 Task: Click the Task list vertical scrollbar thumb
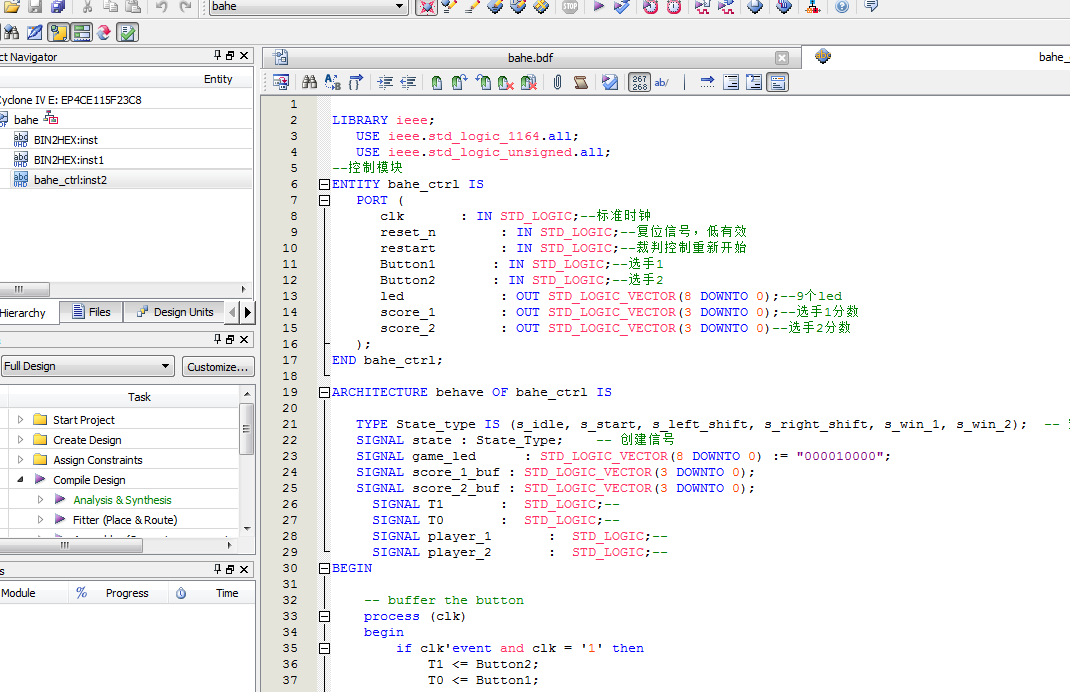pyautogui.click(x=246, y=429)
